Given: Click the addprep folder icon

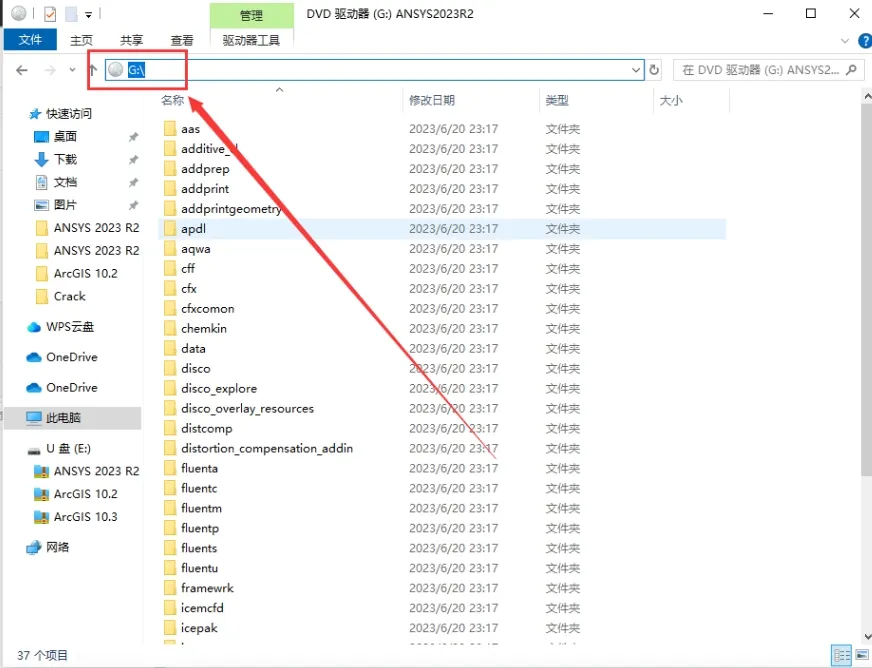Looking at the screenshot, I should (170, 169).
